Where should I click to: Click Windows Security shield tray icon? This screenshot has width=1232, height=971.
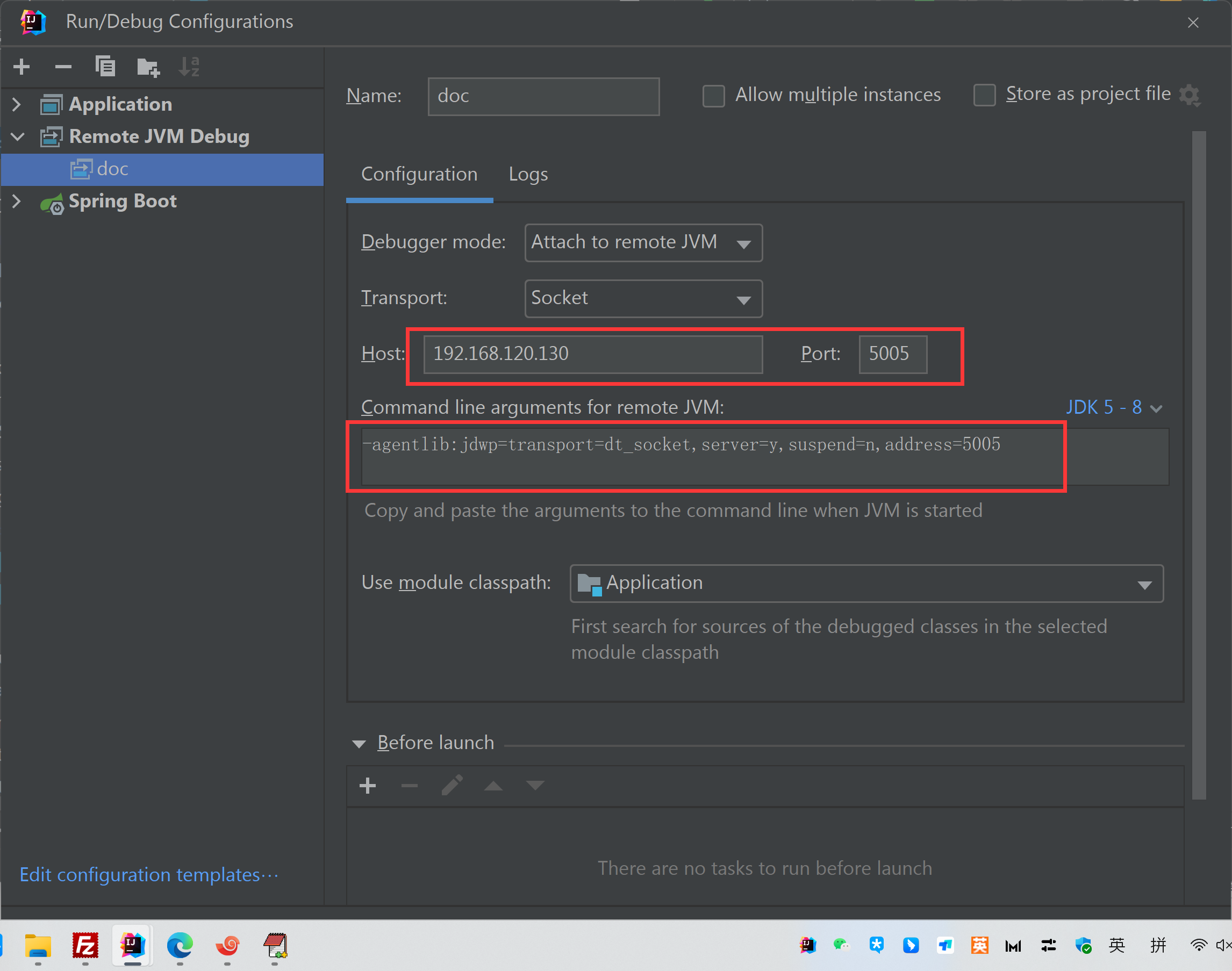click(x=1084, y=945)
